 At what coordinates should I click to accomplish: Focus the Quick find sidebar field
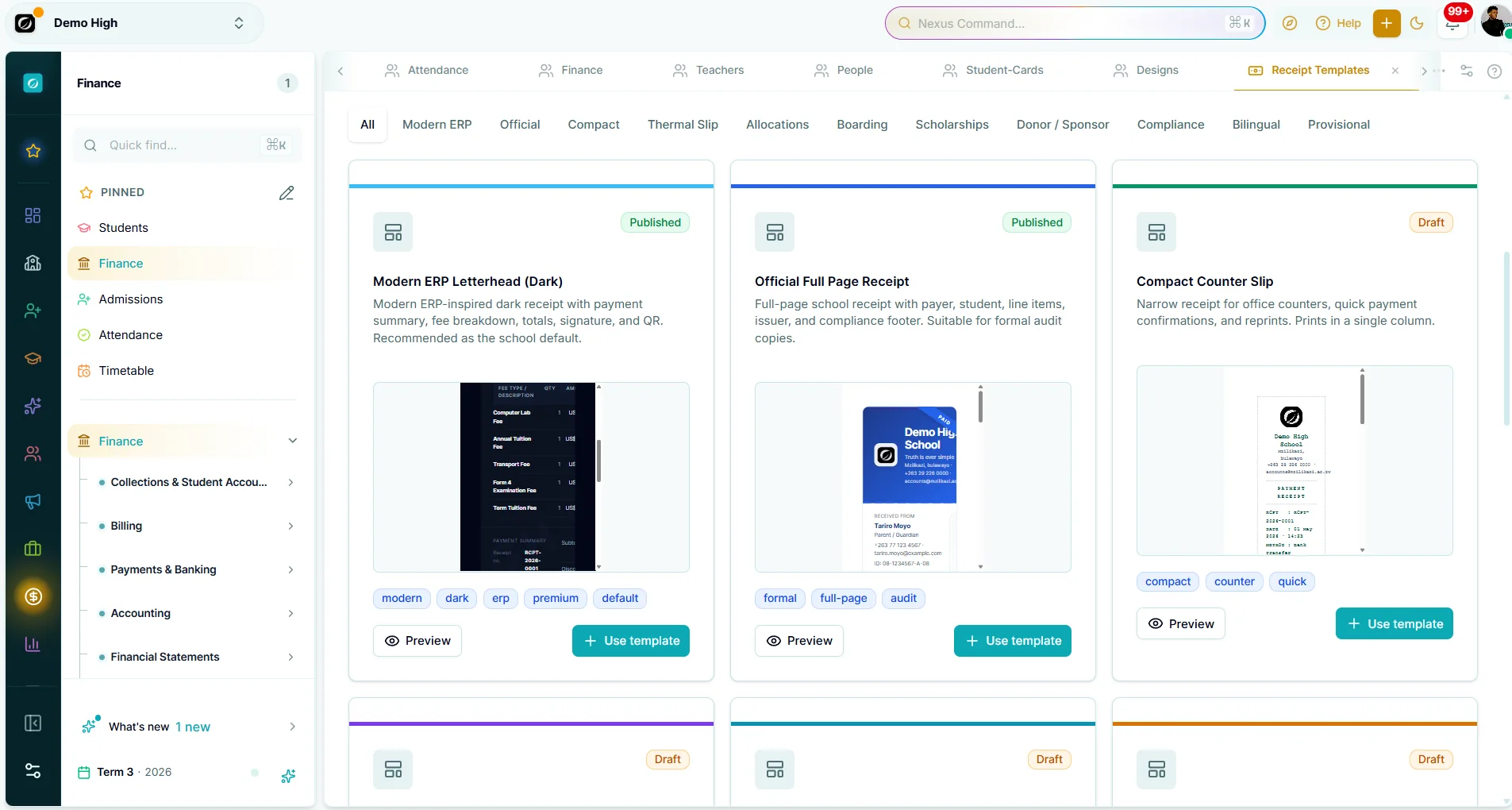(x=187, y=145)
